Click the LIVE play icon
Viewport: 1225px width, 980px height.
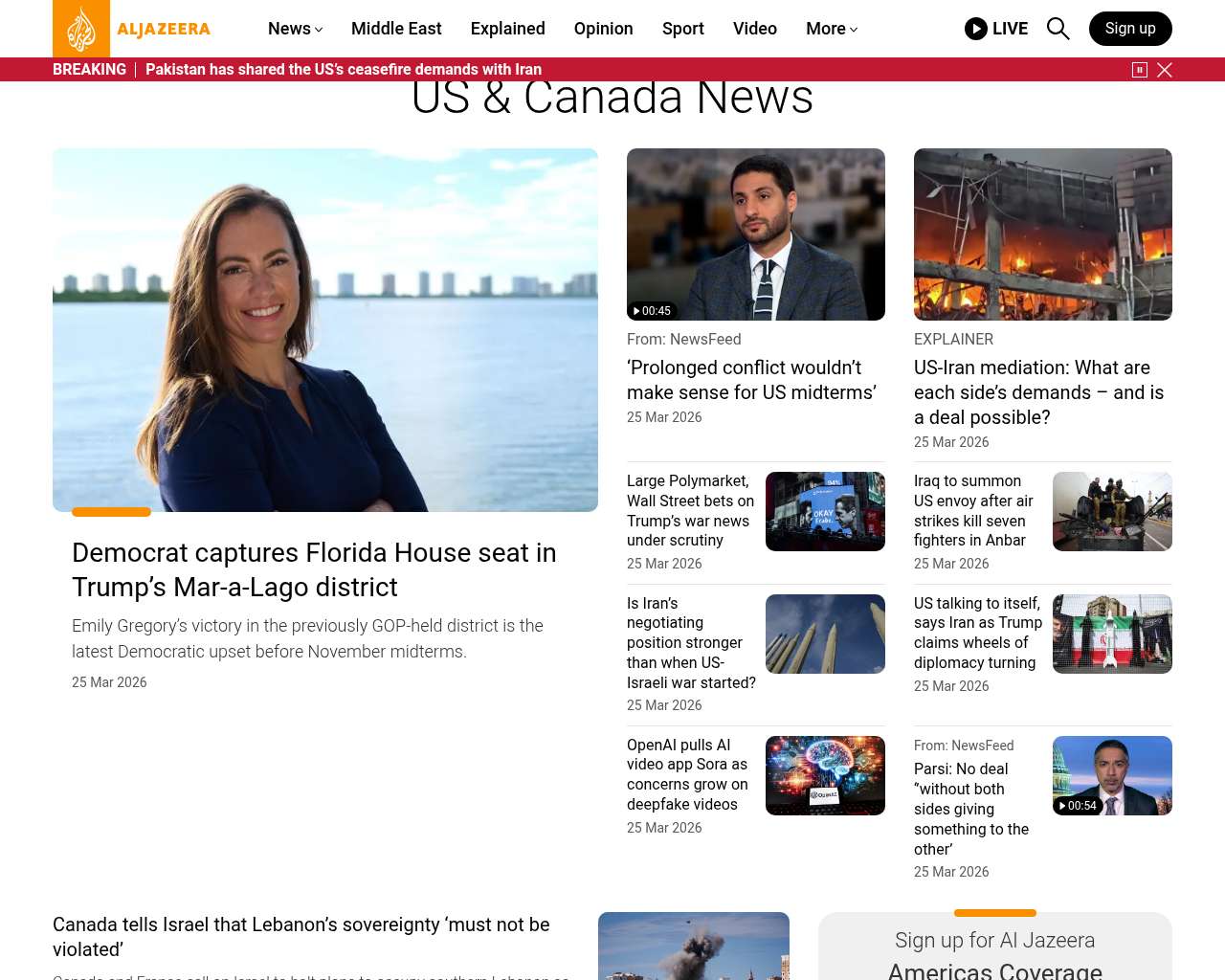click(976, 29)
